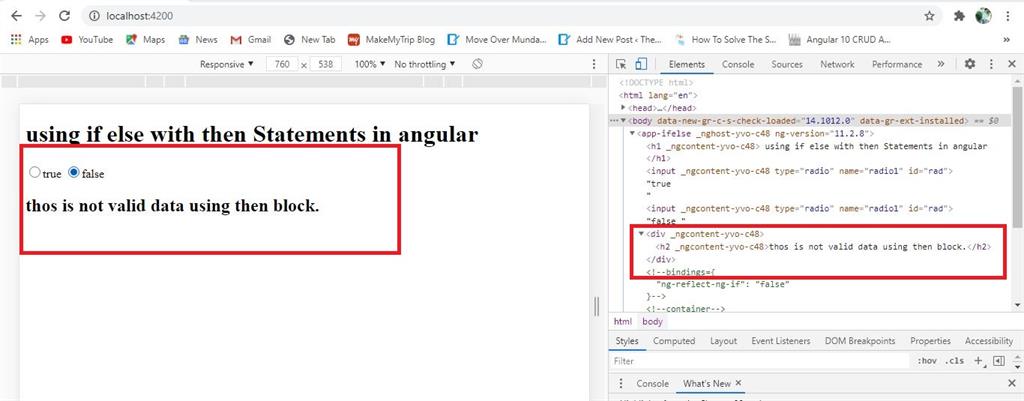Screen dimensions: 1024x401
Task: Switch to the Styles pane tab
Action: 627,341
